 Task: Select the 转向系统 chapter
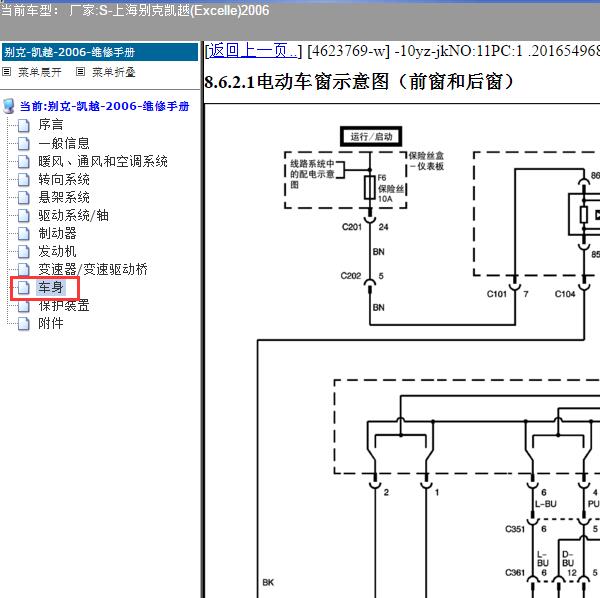click(64, 179)
